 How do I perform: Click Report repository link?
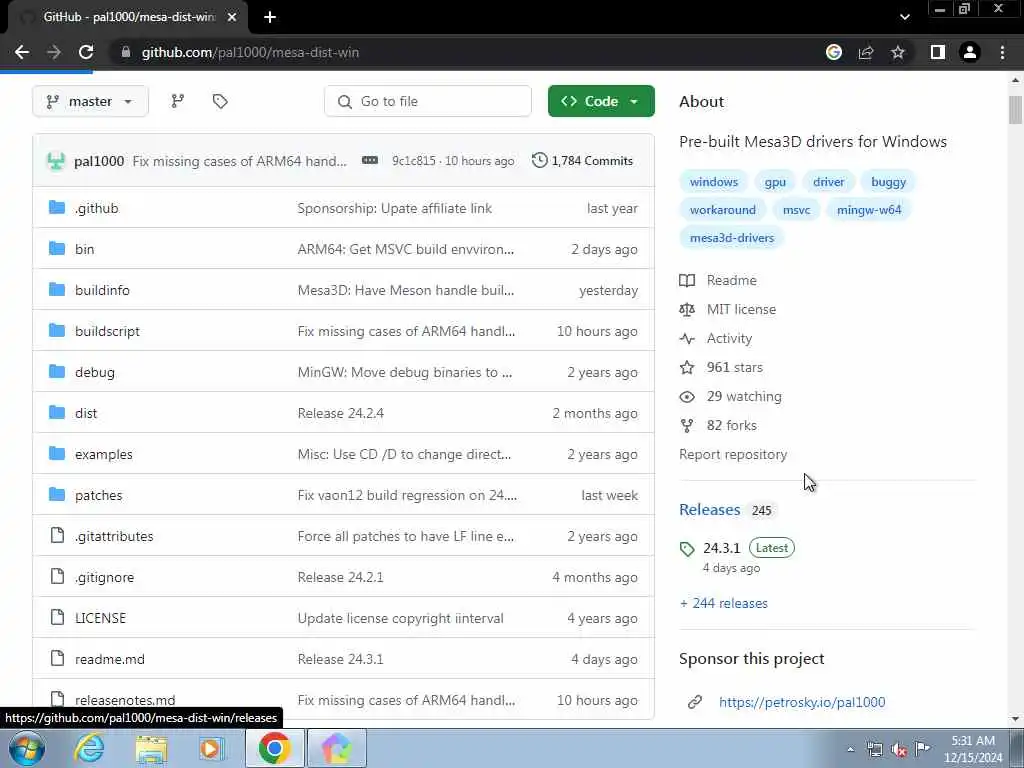tap(733, 455)
